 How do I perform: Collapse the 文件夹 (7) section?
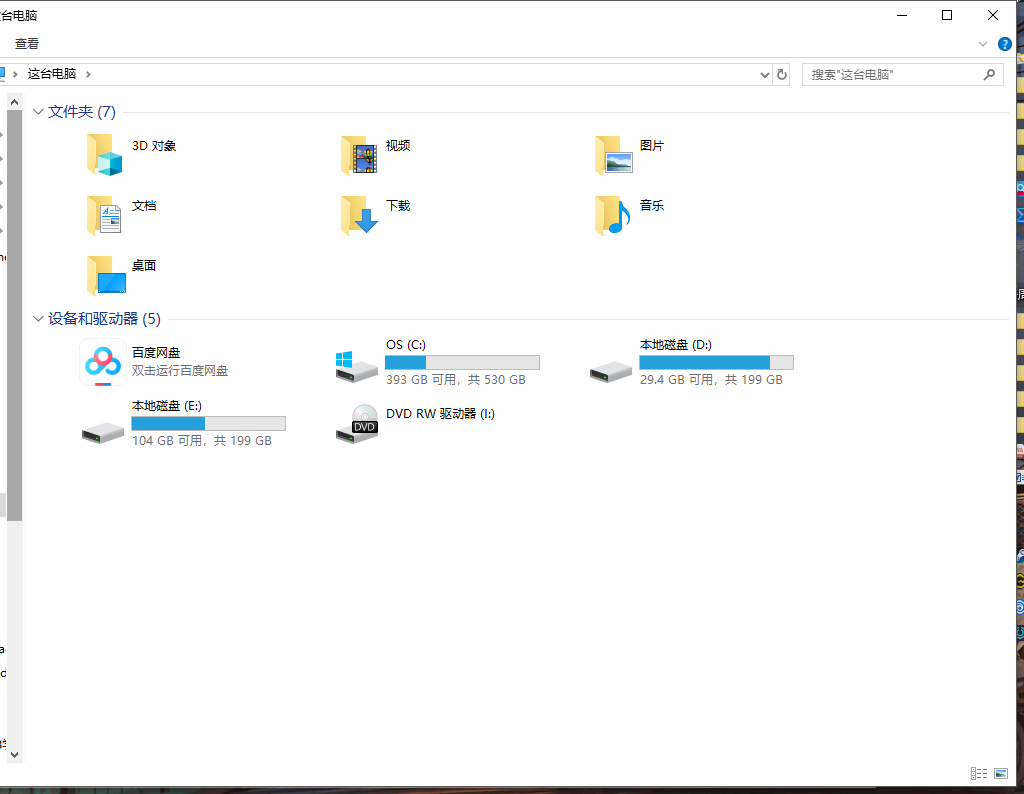coord(38,112)
